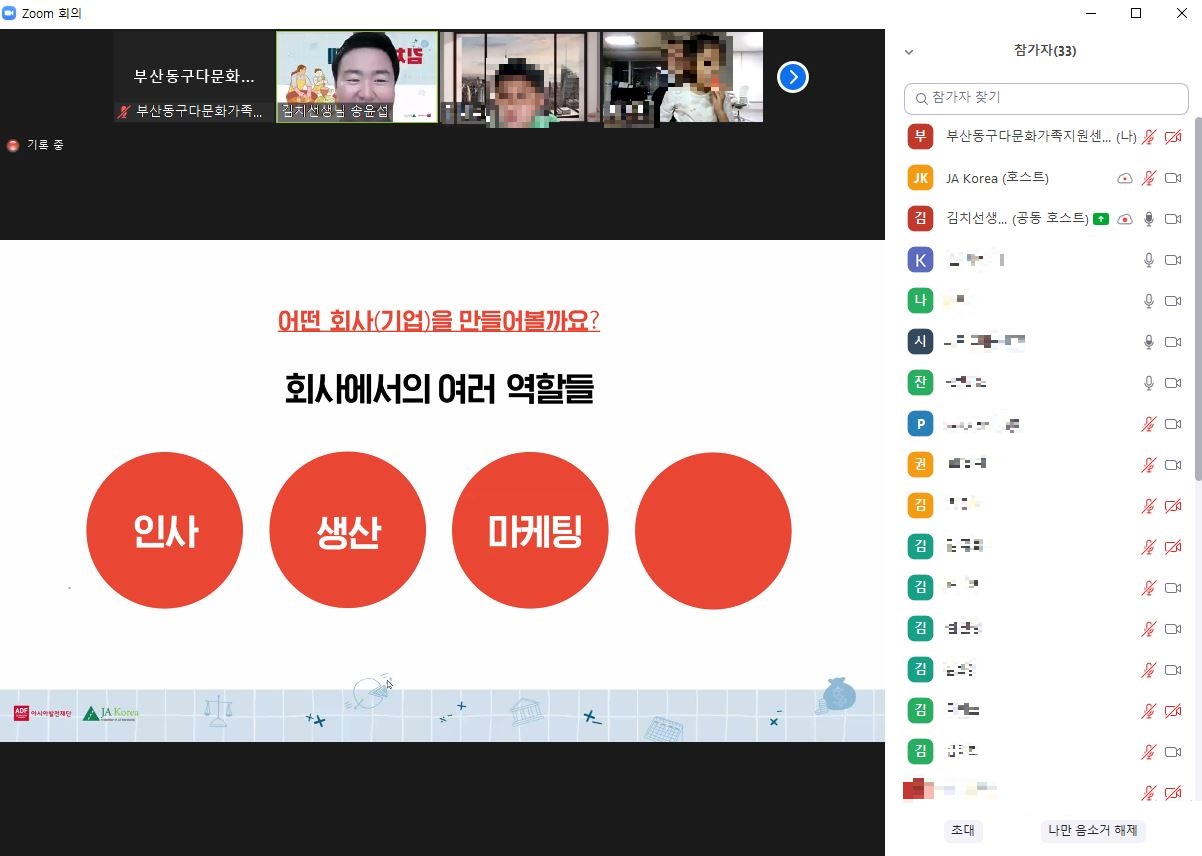Click the disabled camera icon on orange 김 row
This screenshot has width=1202, height=856.
click(x=1174, y=505)
